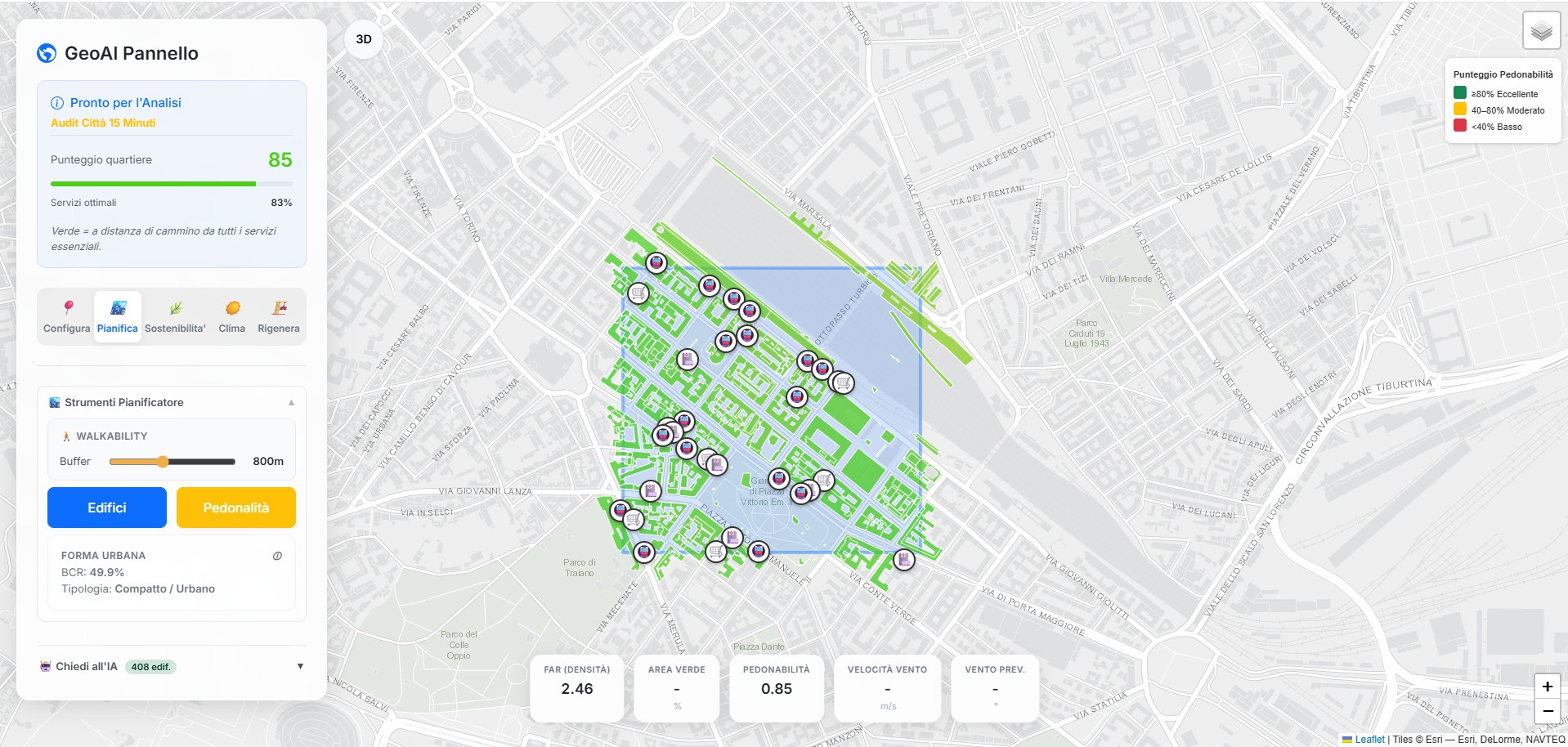Click the GeoAI Pannello globe logo
Image resolution: width=1568 pixels, height=747 pixels.
click(x=47, y=53)
